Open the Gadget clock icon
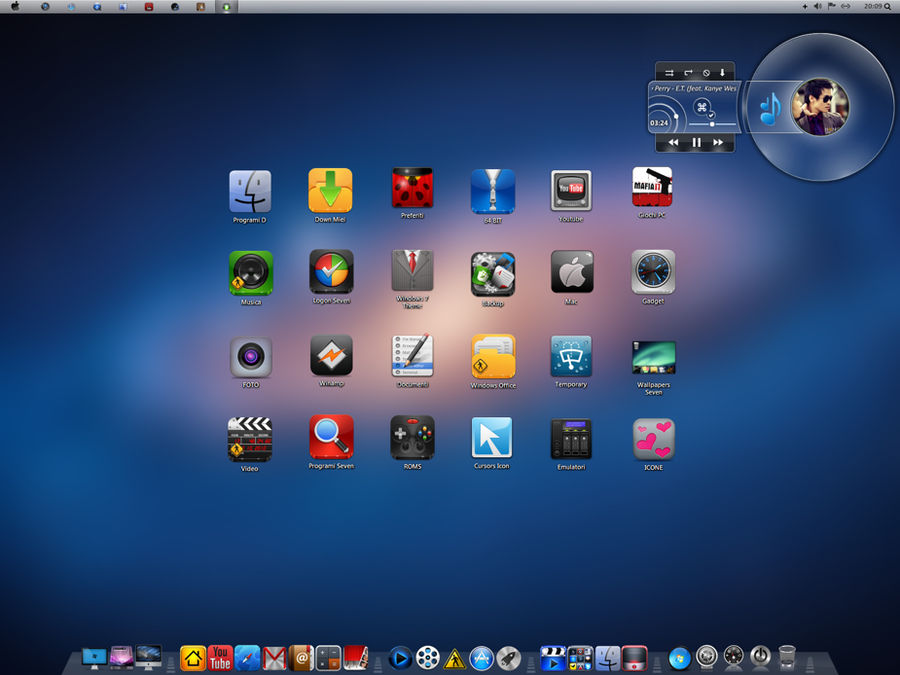The height and width of the screenshot is (675, 900). (652, 271)
